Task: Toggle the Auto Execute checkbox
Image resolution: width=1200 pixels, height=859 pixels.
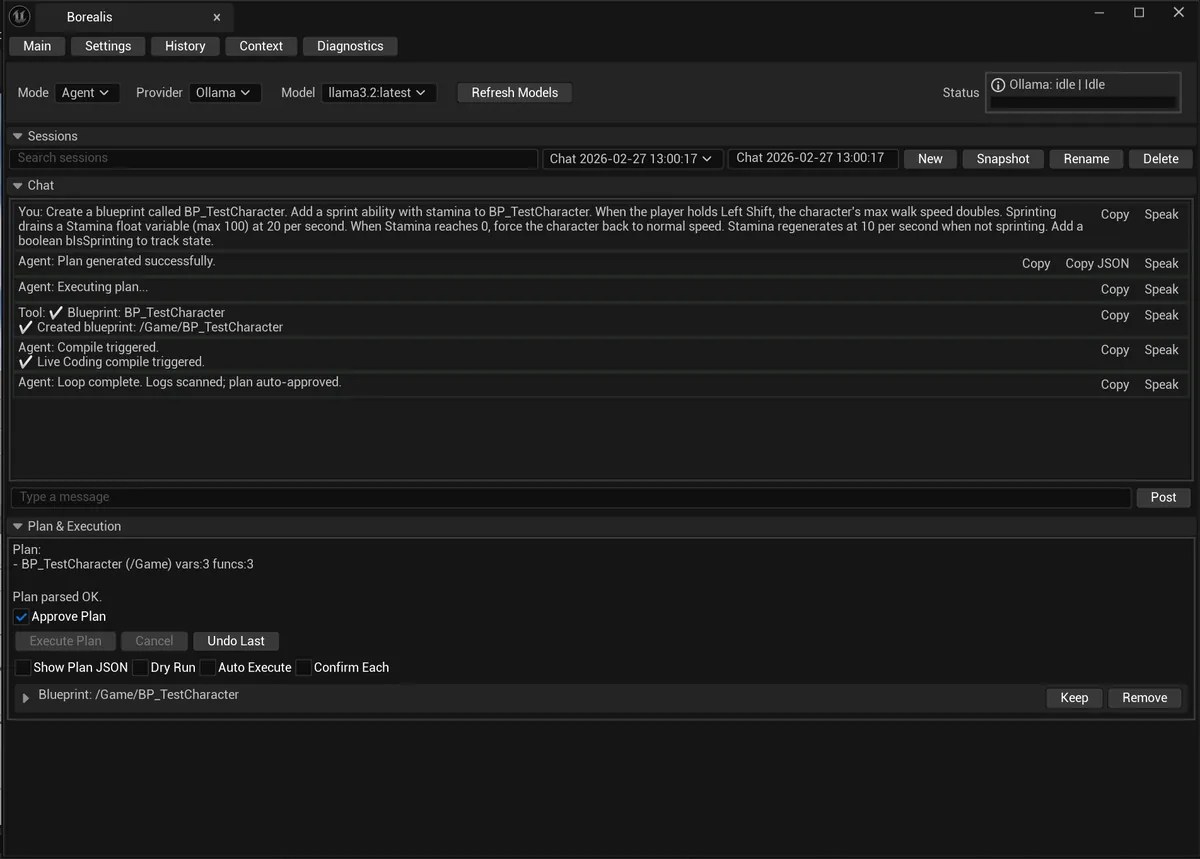Action: 207,667
